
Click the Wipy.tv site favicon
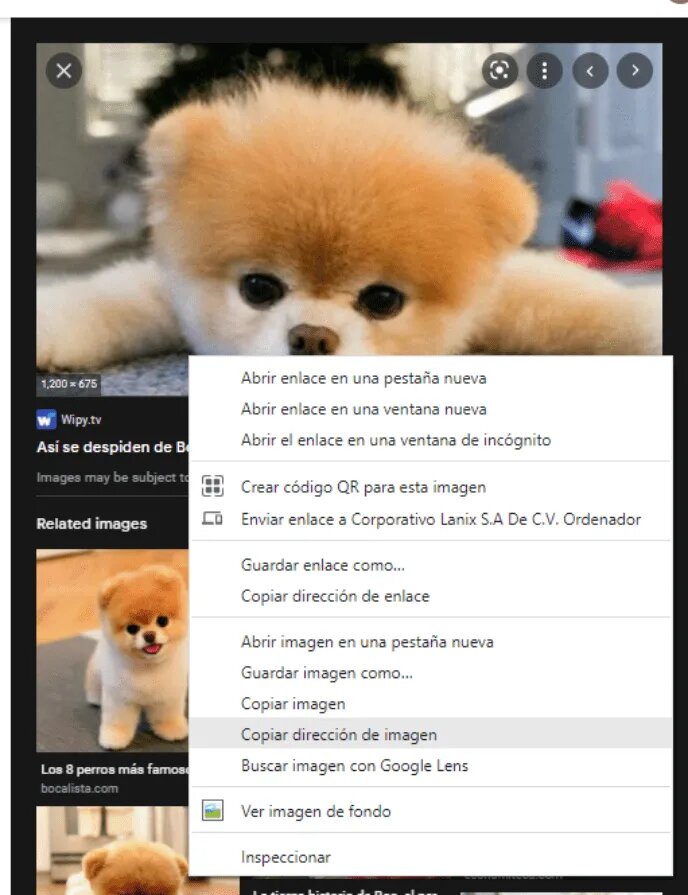coord(46,420)
